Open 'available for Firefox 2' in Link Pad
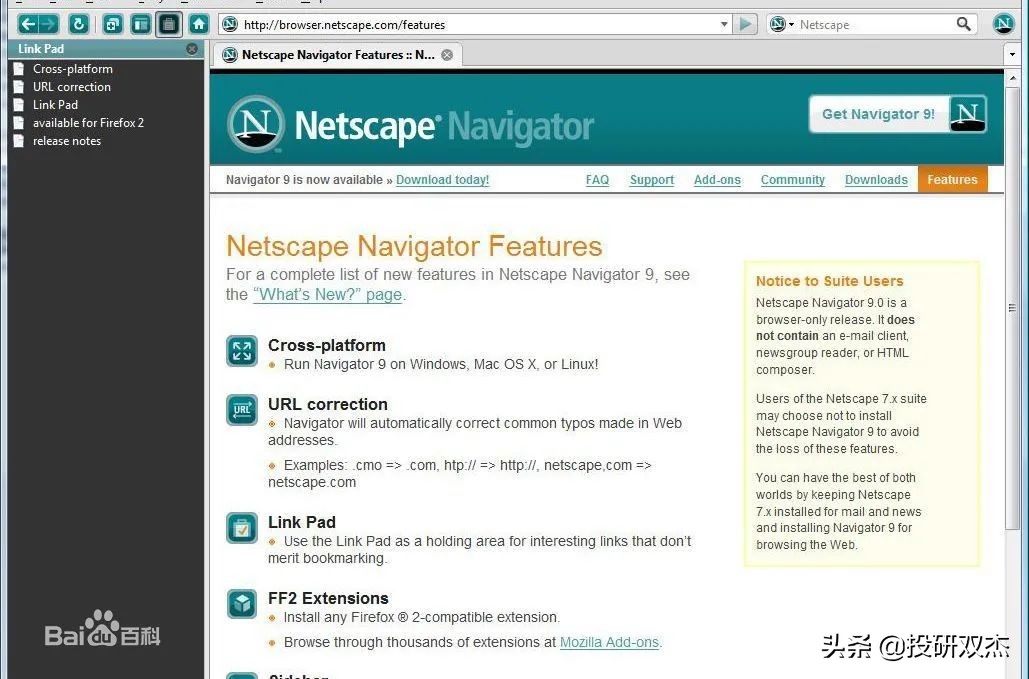Image resolution: width=1029 pixels, height=679 pixels. click(88, 123)
